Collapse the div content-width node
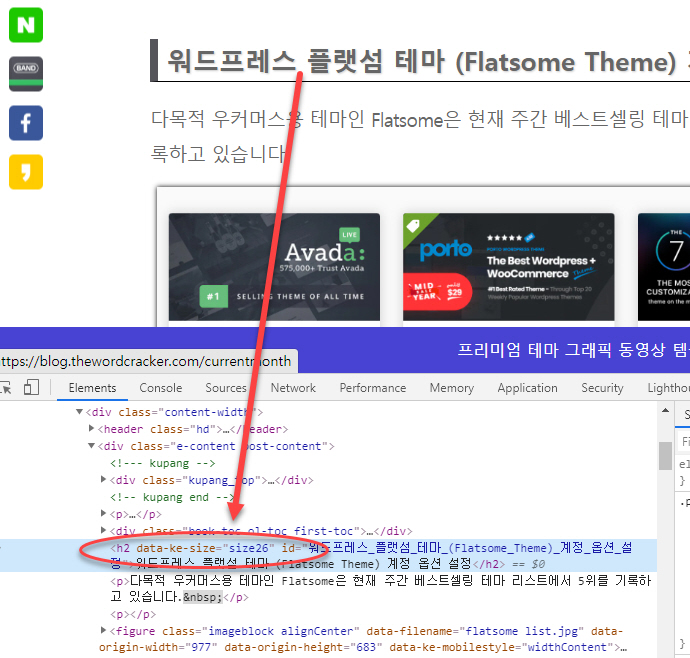Image resolution: width=690 pixels, height=658 pixels. click(x=79, y=412)
